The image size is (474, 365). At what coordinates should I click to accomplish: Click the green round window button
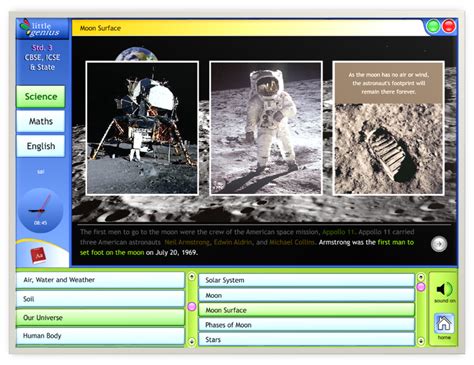[x=433, y=26]
